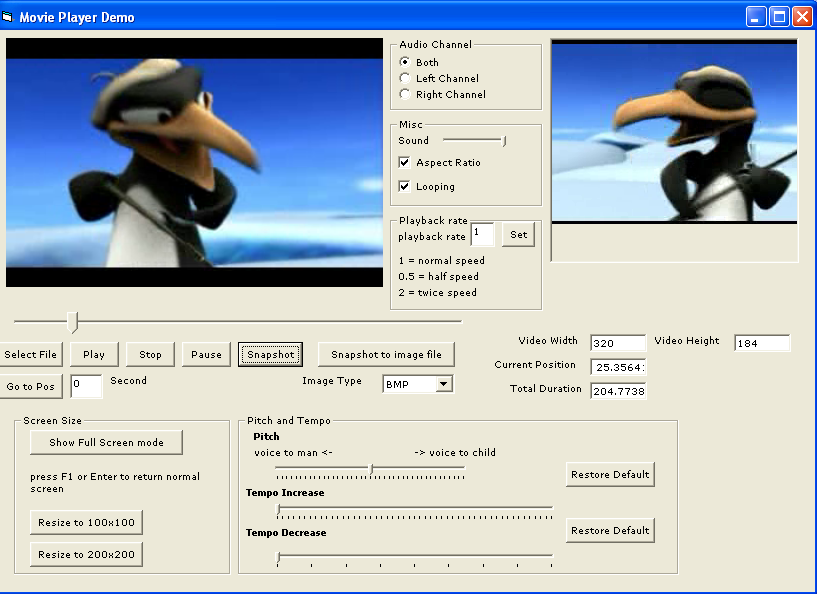Switch audio to Right Channel
Image resolution: width=817 pixels, height=594 pixels.
click(x=405, y=94)
